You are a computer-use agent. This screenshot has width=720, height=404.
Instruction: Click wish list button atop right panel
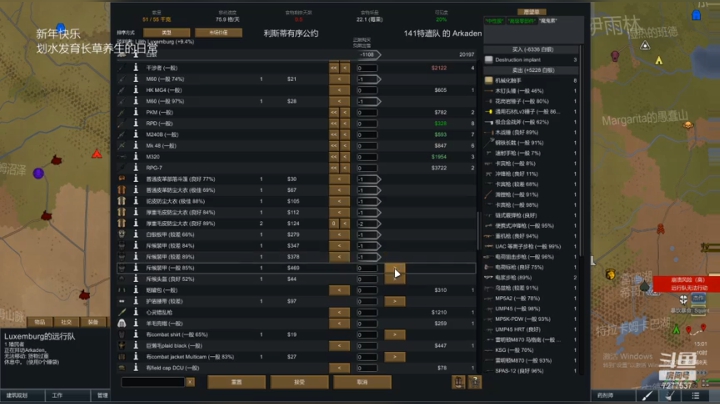click(531, 12)
